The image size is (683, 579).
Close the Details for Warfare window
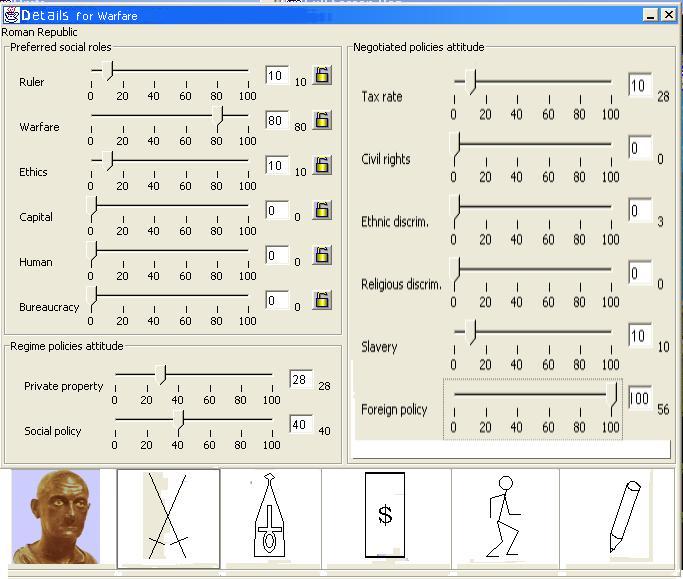pos(666,15)
